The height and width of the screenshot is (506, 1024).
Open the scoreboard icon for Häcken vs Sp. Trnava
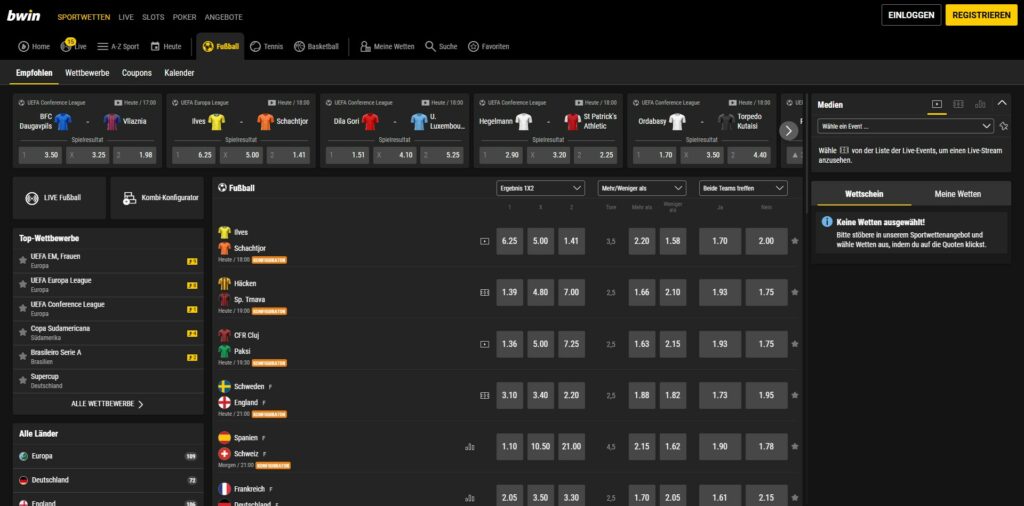pos(485,293)
